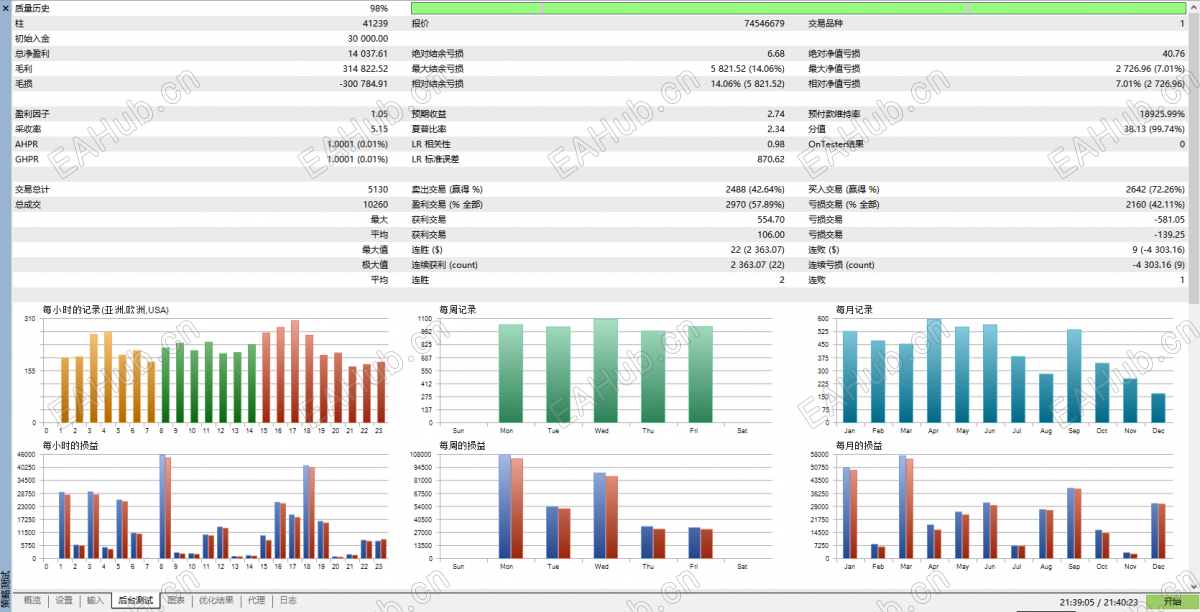Click the average loss trade value -139.25
This screenshot has height=612, width=1200.
(1170, 234)
